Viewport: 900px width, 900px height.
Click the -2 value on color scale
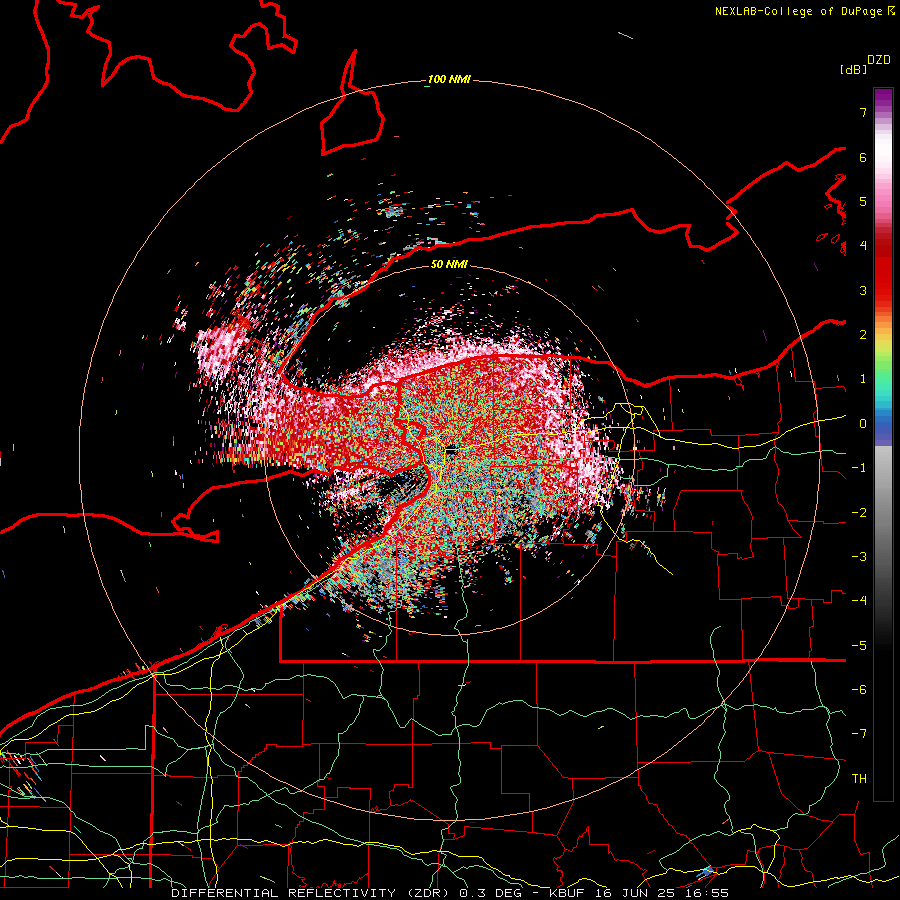pos(859,513)
